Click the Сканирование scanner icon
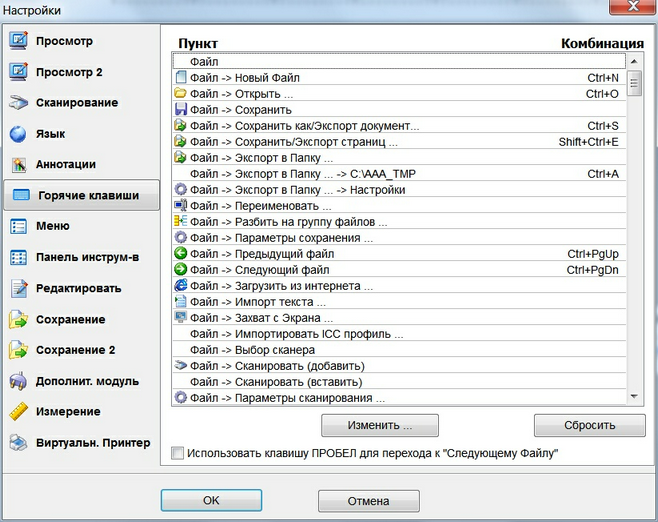The width and height of the screenshot is (658, 522). pyautogui.click(x=18, y=103)
